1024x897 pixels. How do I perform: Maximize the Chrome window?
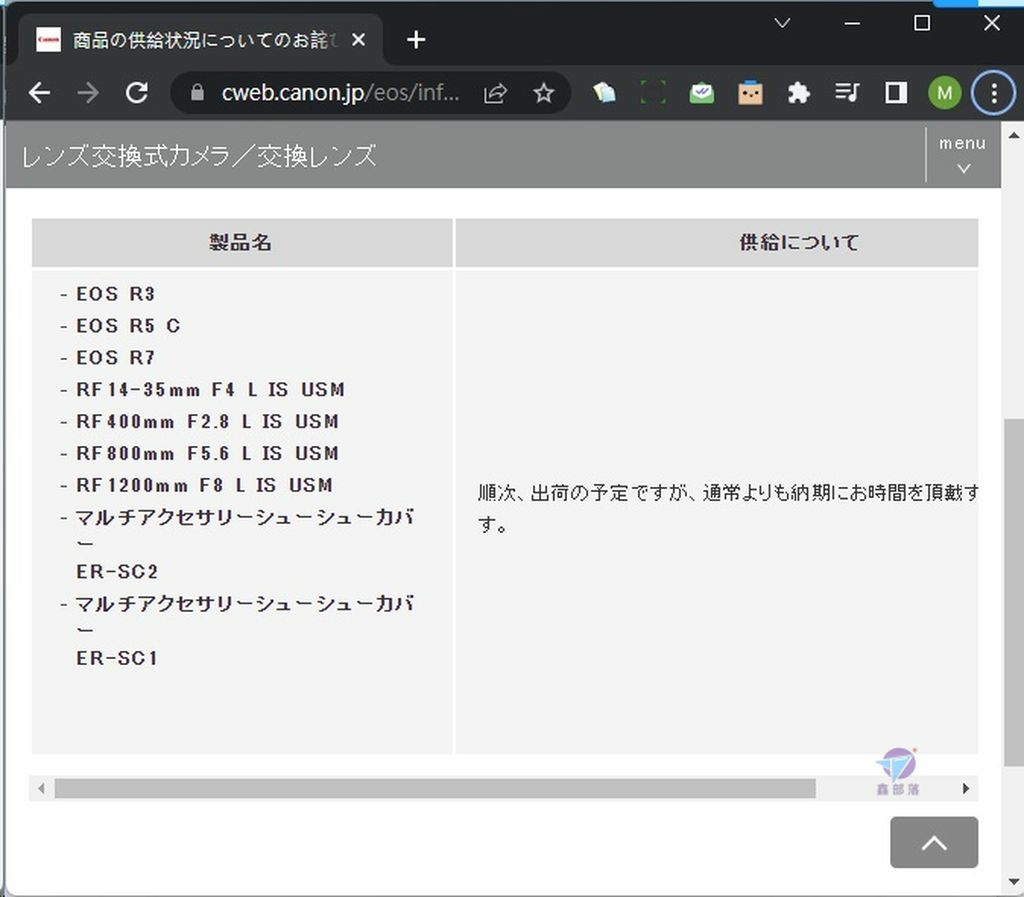[921, 24]
